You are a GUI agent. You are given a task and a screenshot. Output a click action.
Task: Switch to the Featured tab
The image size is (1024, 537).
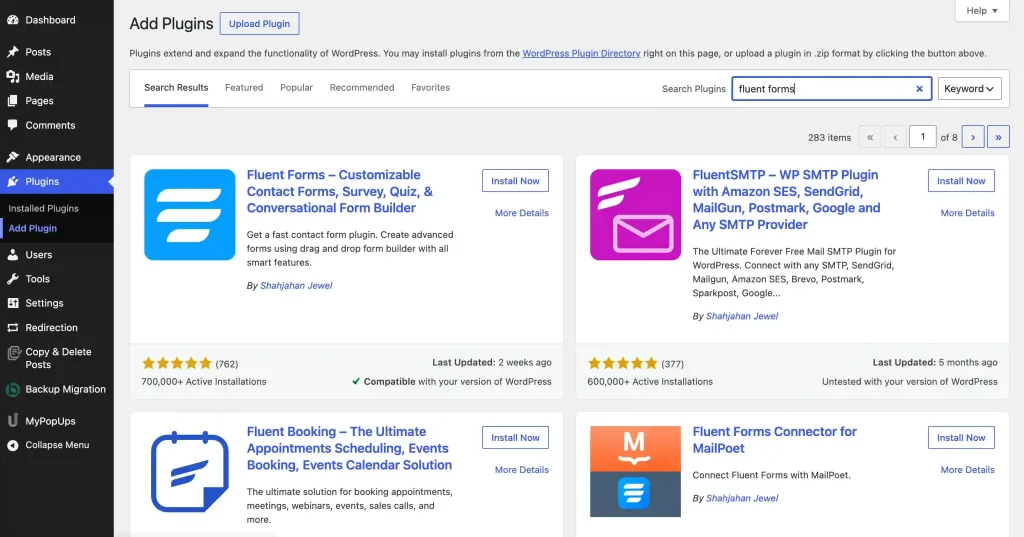[x=244, y=88]
